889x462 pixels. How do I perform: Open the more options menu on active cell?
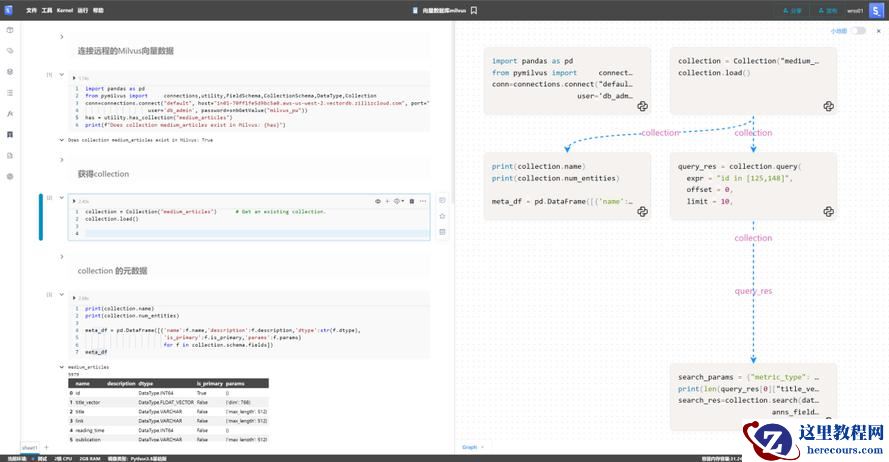424,201
